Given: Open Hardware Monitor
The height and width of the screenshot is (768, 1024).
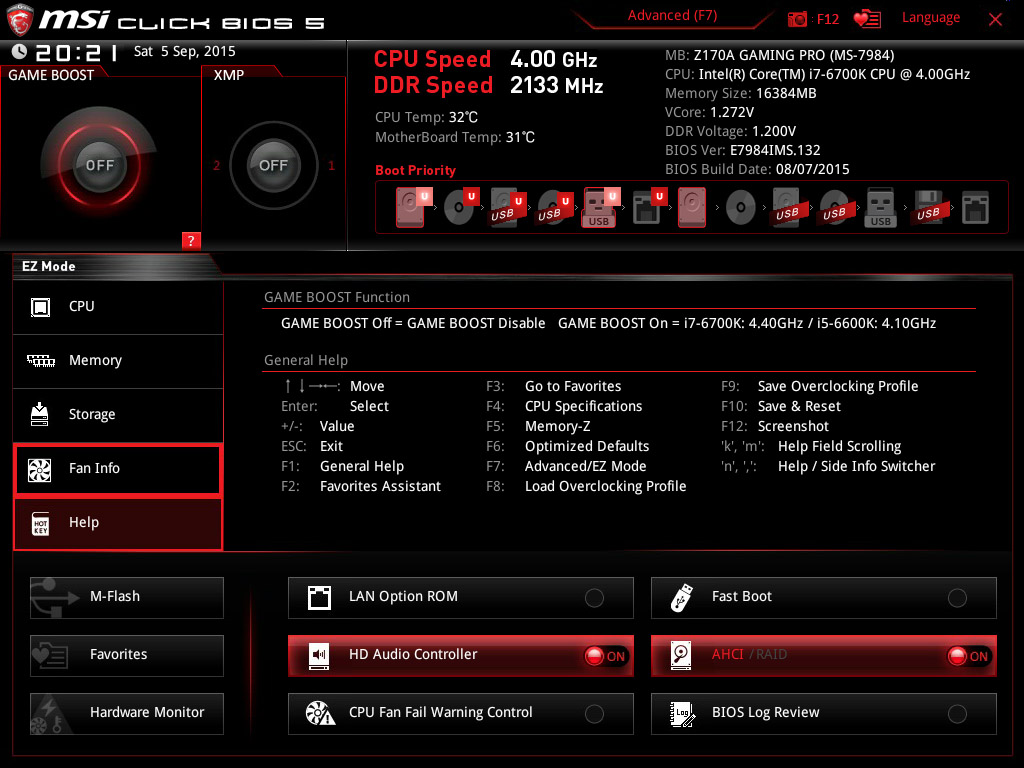Looking at the screenshot, I should pos(127,714).
